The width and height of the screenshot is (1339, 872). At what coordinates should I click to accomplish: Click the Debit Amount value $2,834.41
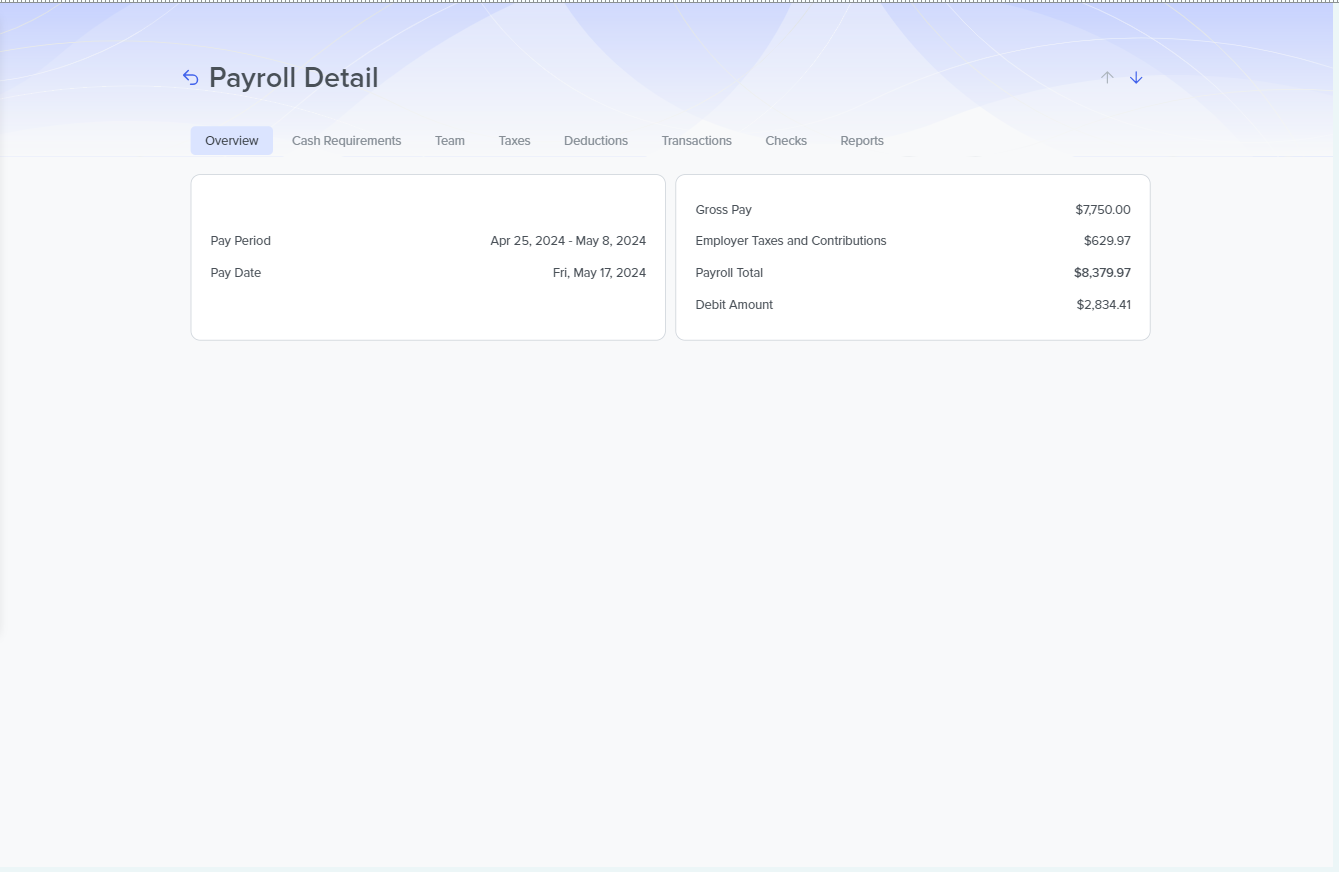point(1103,305)
